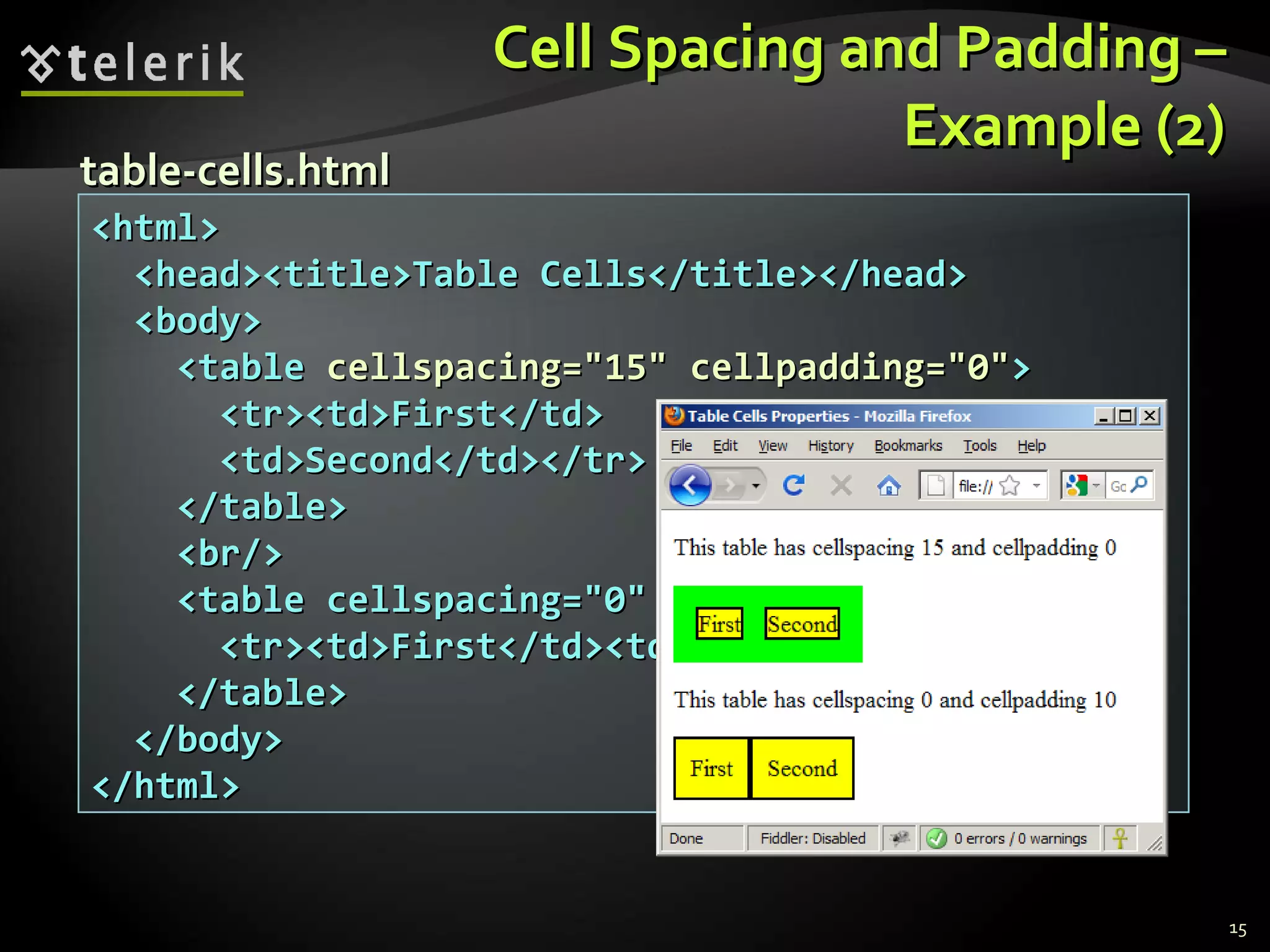1270x952 pixels.
Task: Click the yellow ankh status bar icon
Action: pos(1120,839)
